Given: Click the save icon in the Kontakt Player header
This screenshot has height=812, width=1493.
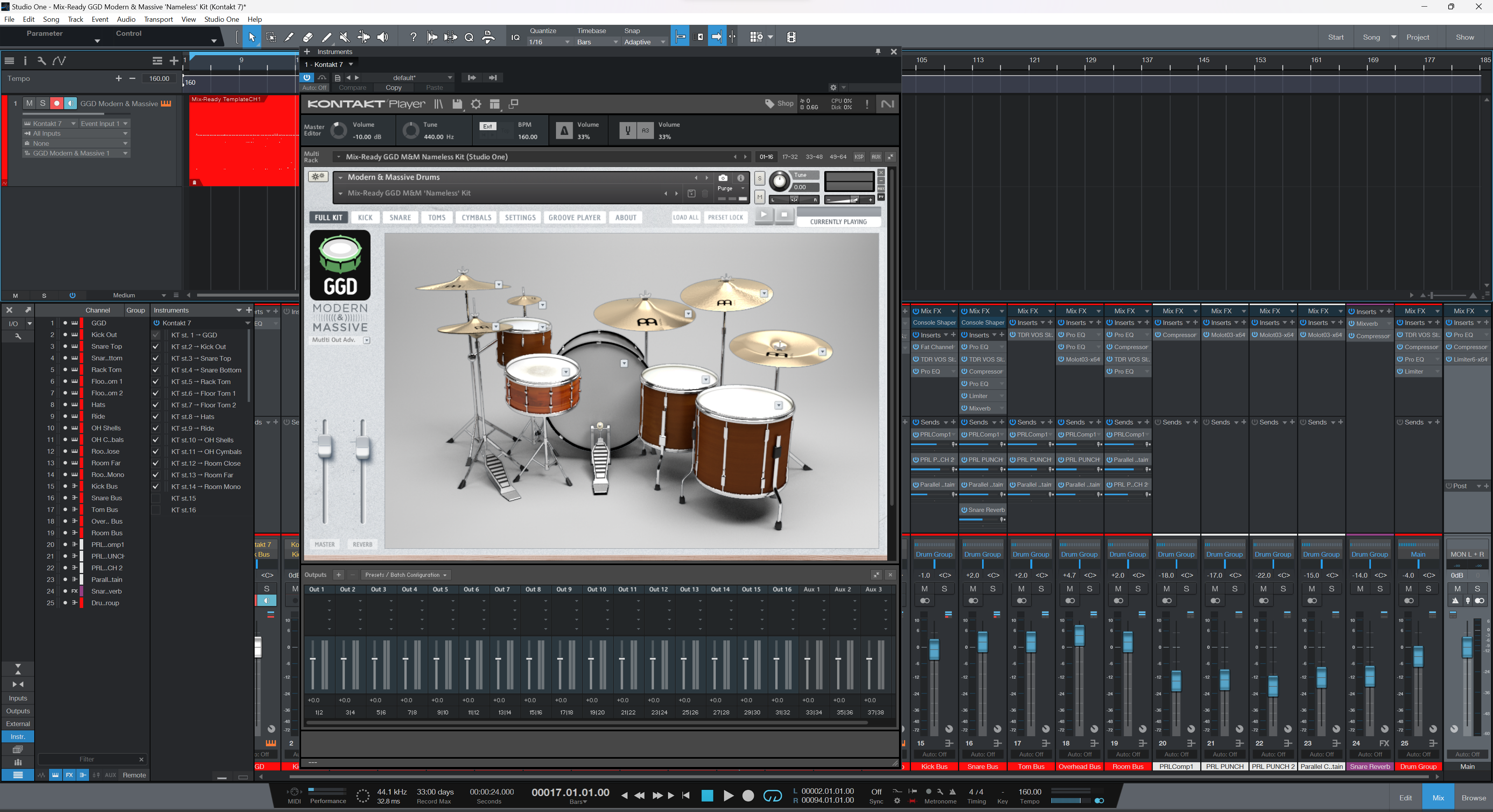Looking at the screenshot, I should [457, 104].
